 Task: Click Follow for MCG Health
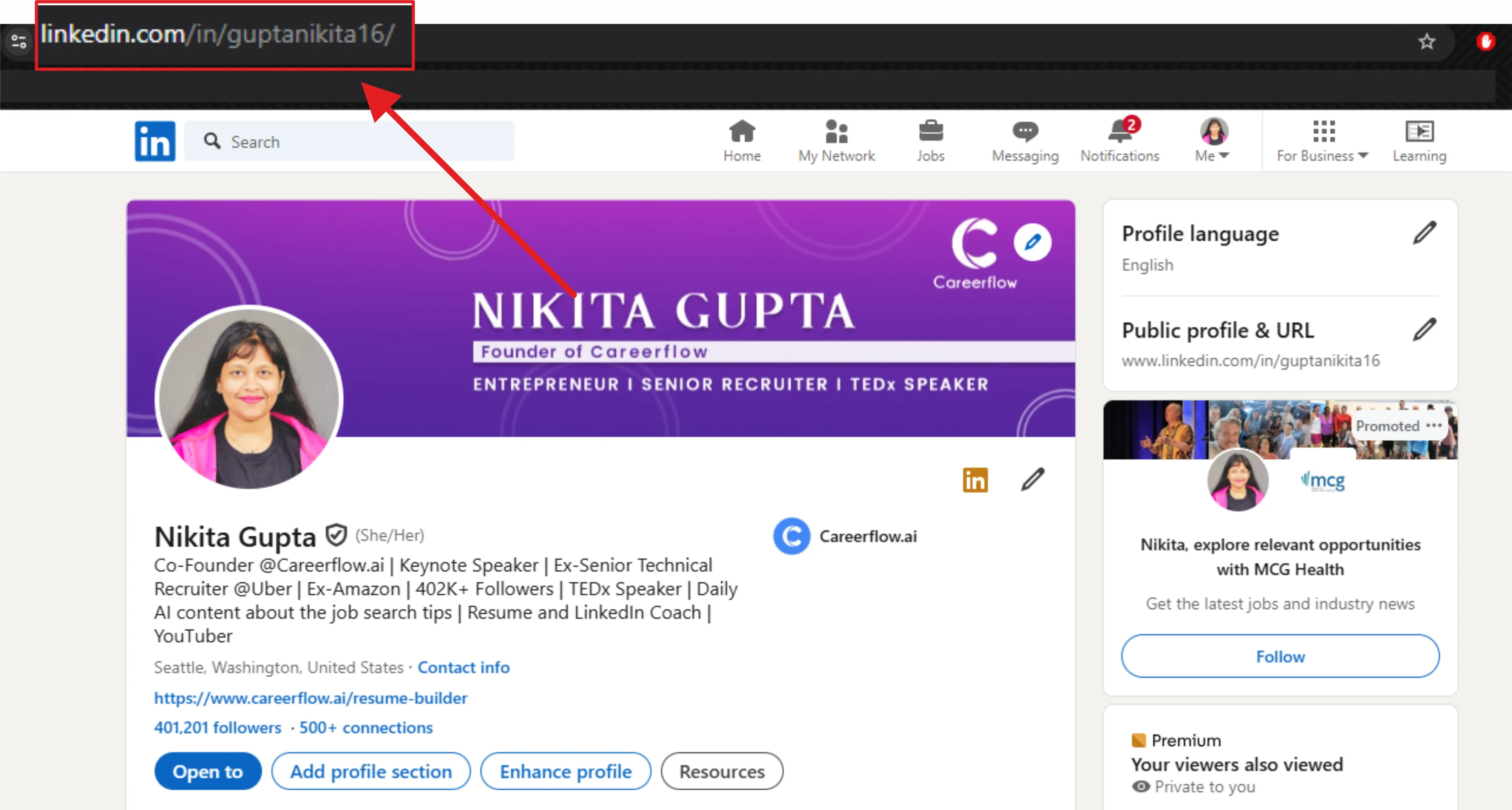(1280, 656)
